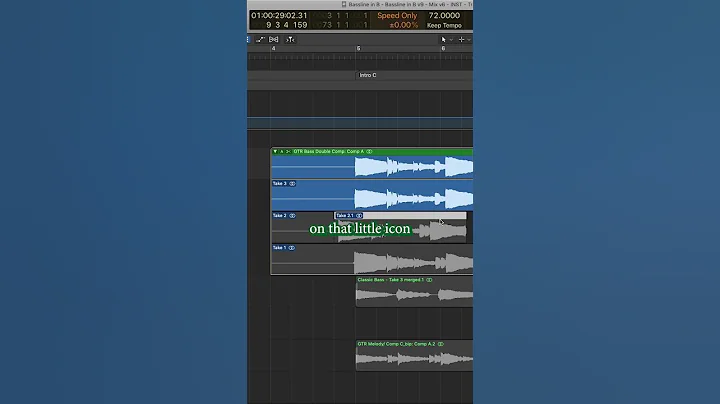Select the Take 3 label
Viewport: 720px width, 404px height.
coord(280,184)
